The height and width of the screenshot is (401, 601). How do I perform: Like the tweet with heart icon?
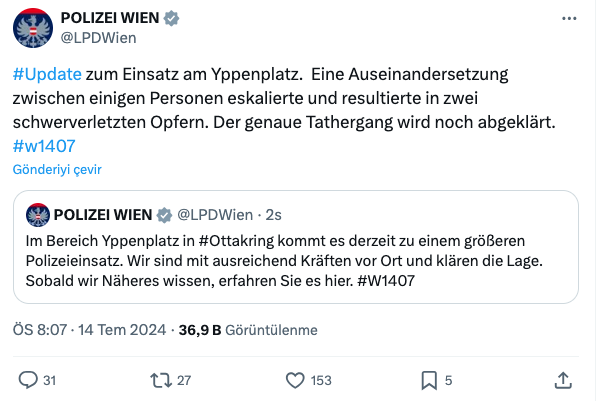click(x=295, y=380)
